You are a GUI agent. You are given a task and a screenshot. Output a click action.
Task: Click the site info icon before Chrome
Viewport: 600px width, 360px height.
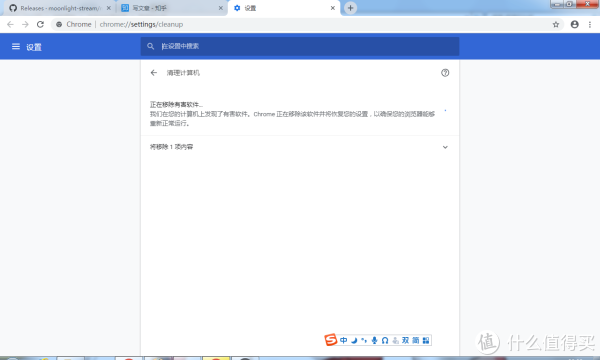(59, 24)
